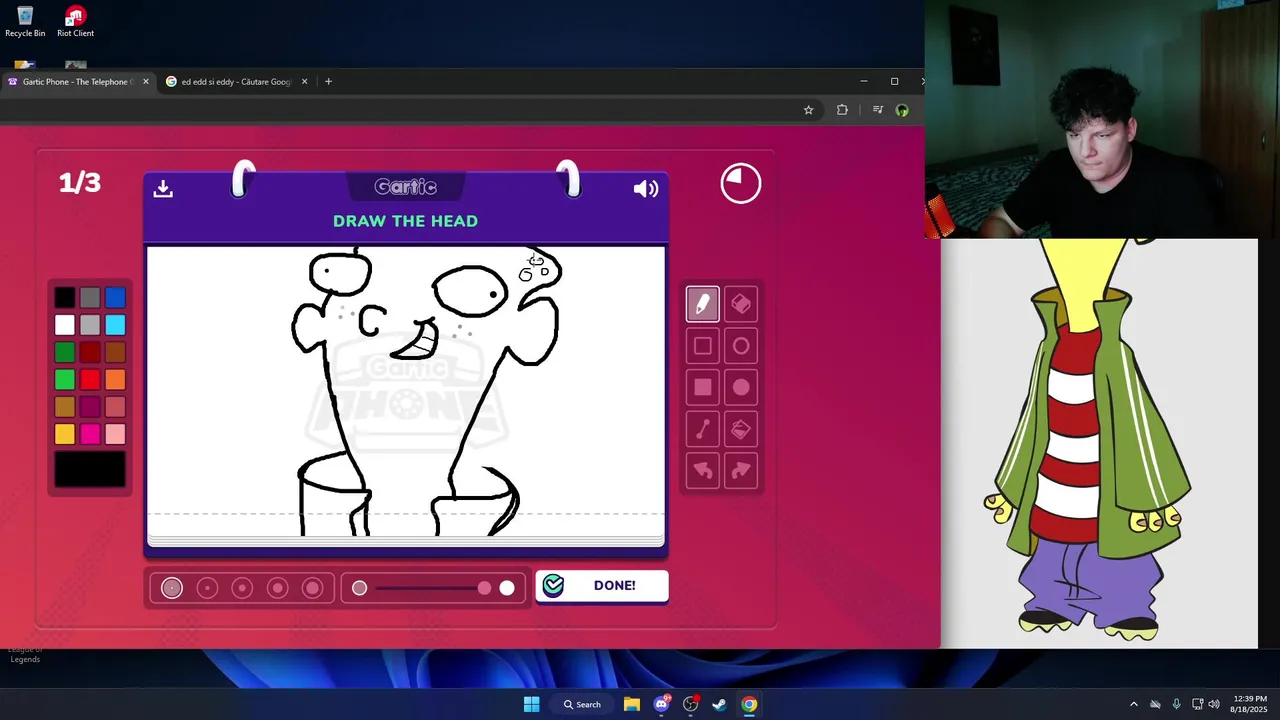Pick the hot pink color swatch

[90, 434]
